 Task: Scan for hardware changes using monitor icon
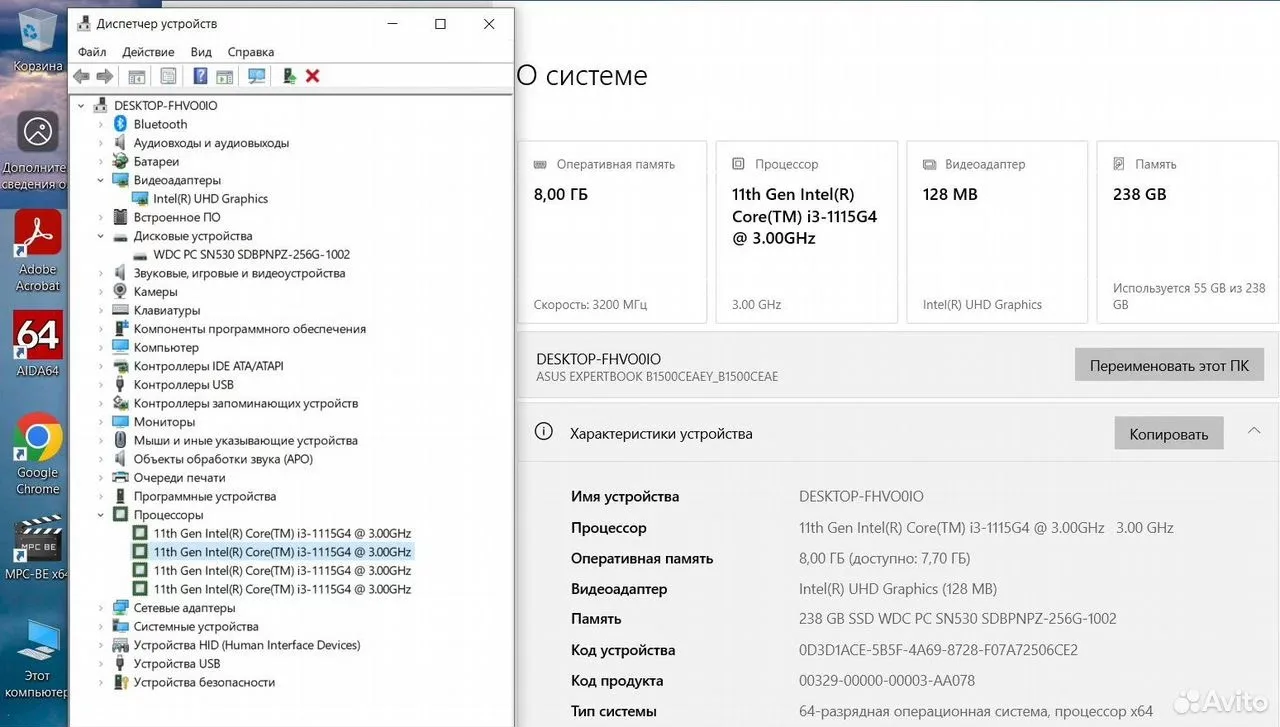pos(257,76)
